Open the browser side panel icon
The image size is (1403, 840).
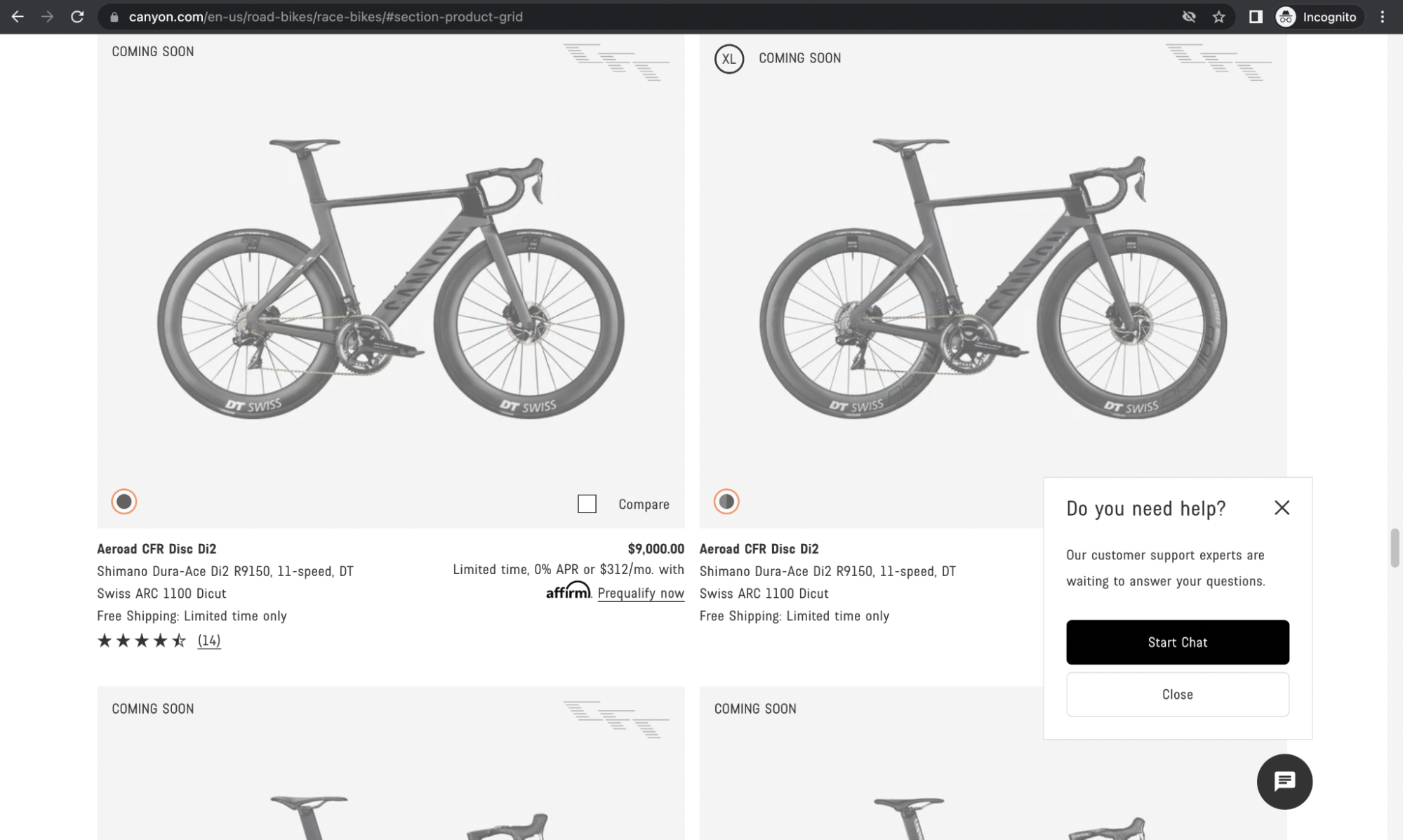pyautogui.click(x=1256, y=17)
